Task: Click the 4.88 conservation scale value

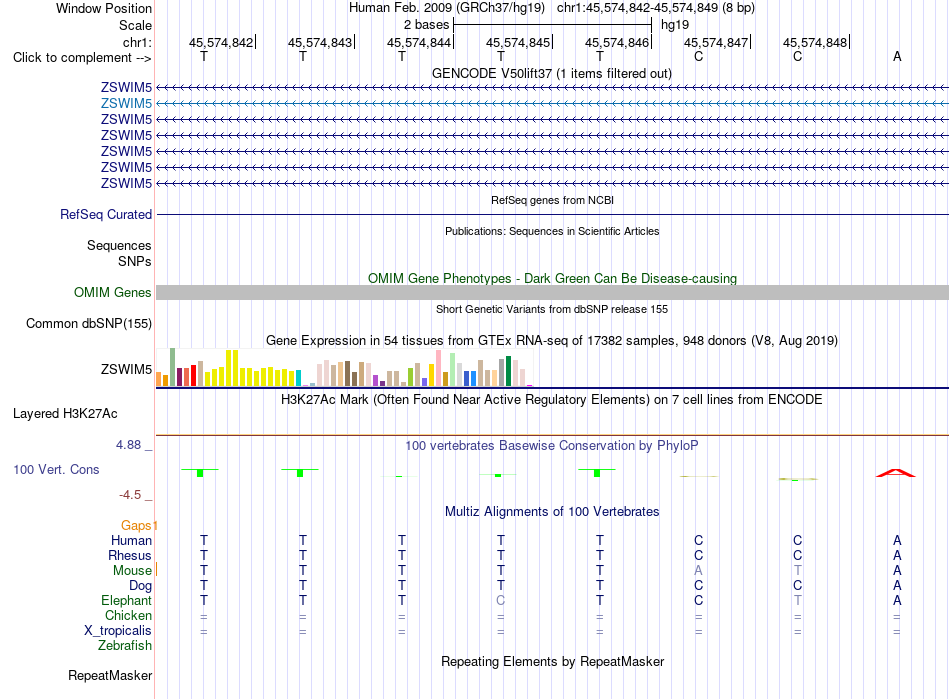Action: [128, 445]
